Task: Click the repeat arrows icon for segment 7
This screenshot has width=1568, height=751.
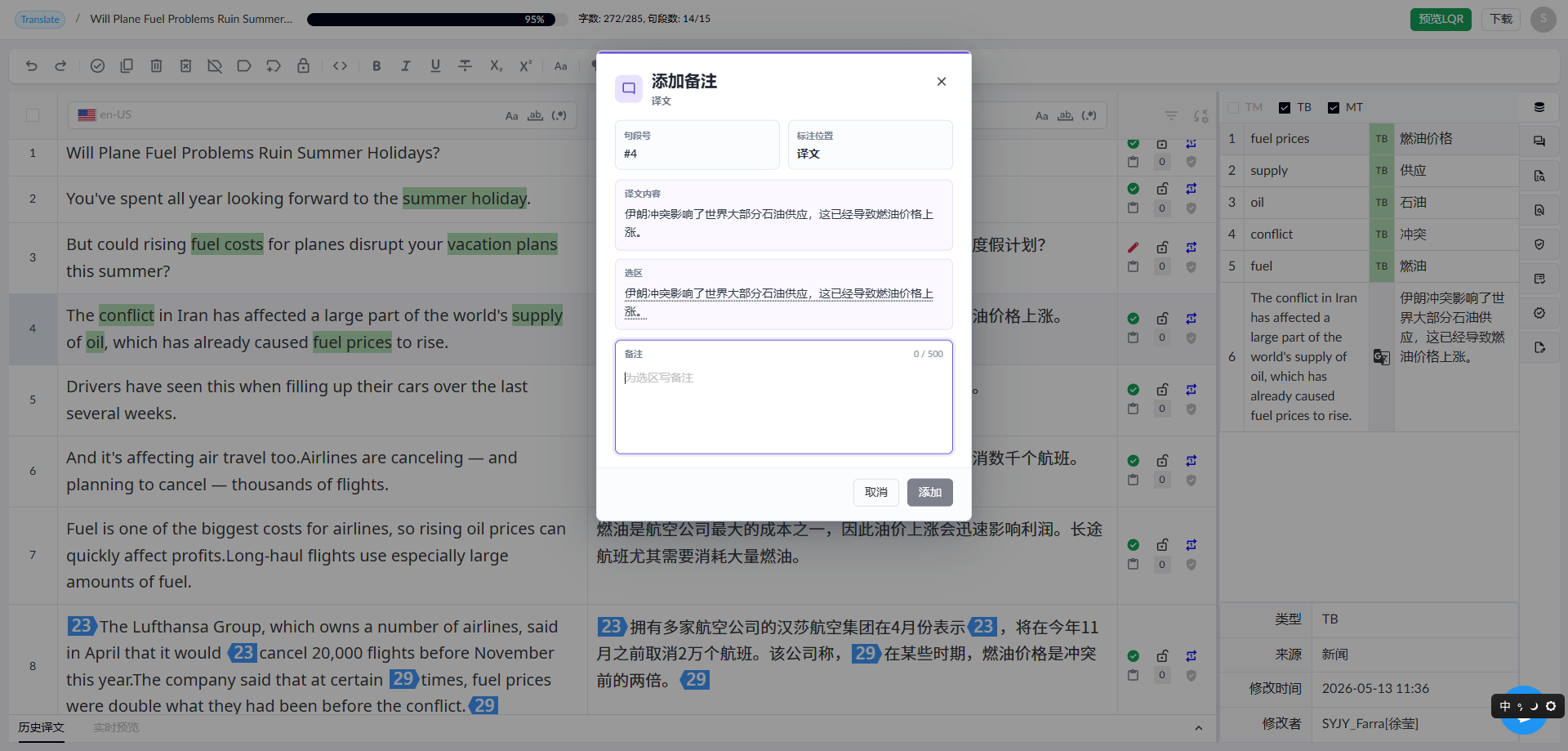Action: click(x=1192, y=545)
